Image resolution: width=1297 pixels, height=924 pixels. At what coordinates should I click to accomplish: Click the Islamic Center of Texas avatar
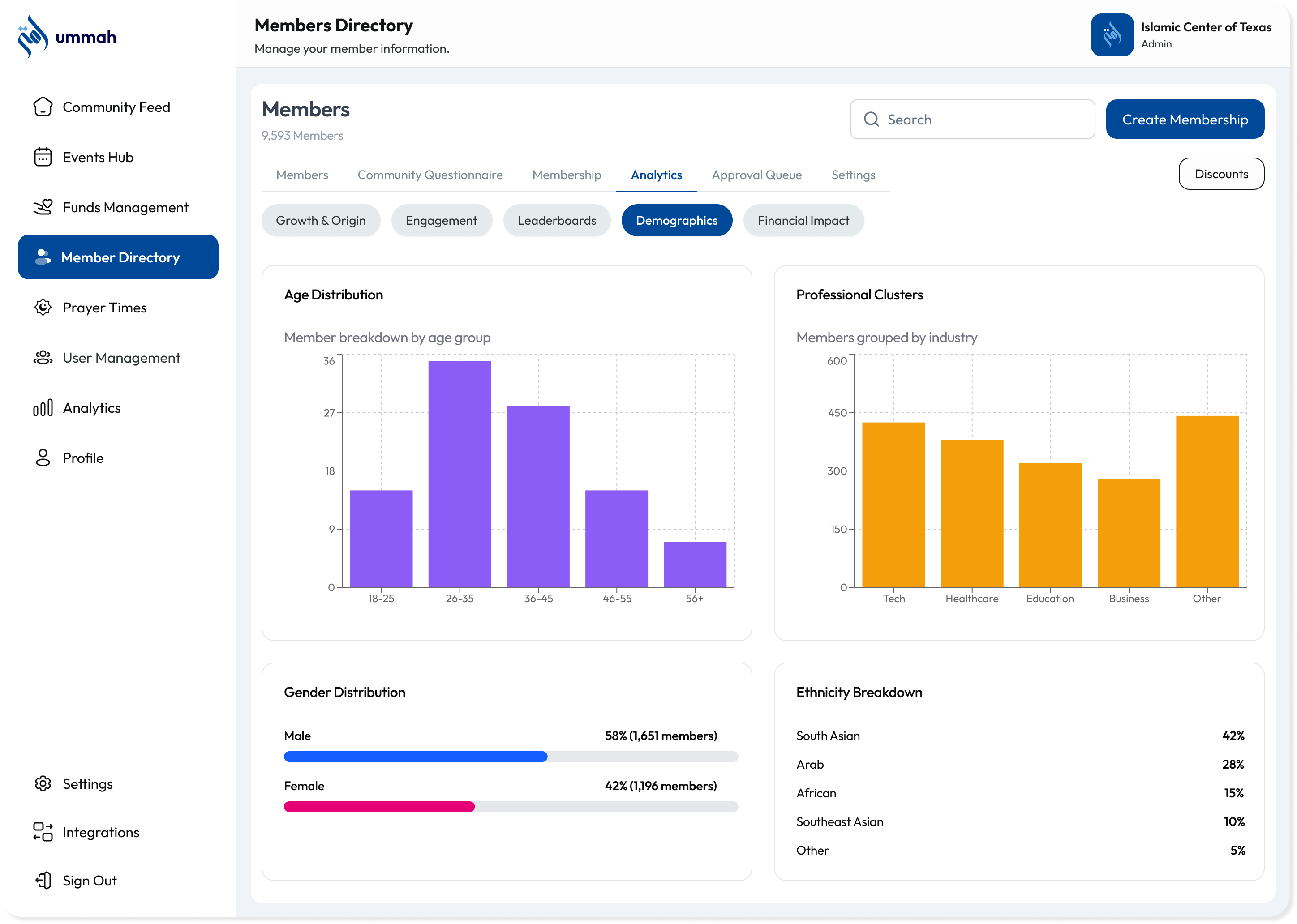1112,35
